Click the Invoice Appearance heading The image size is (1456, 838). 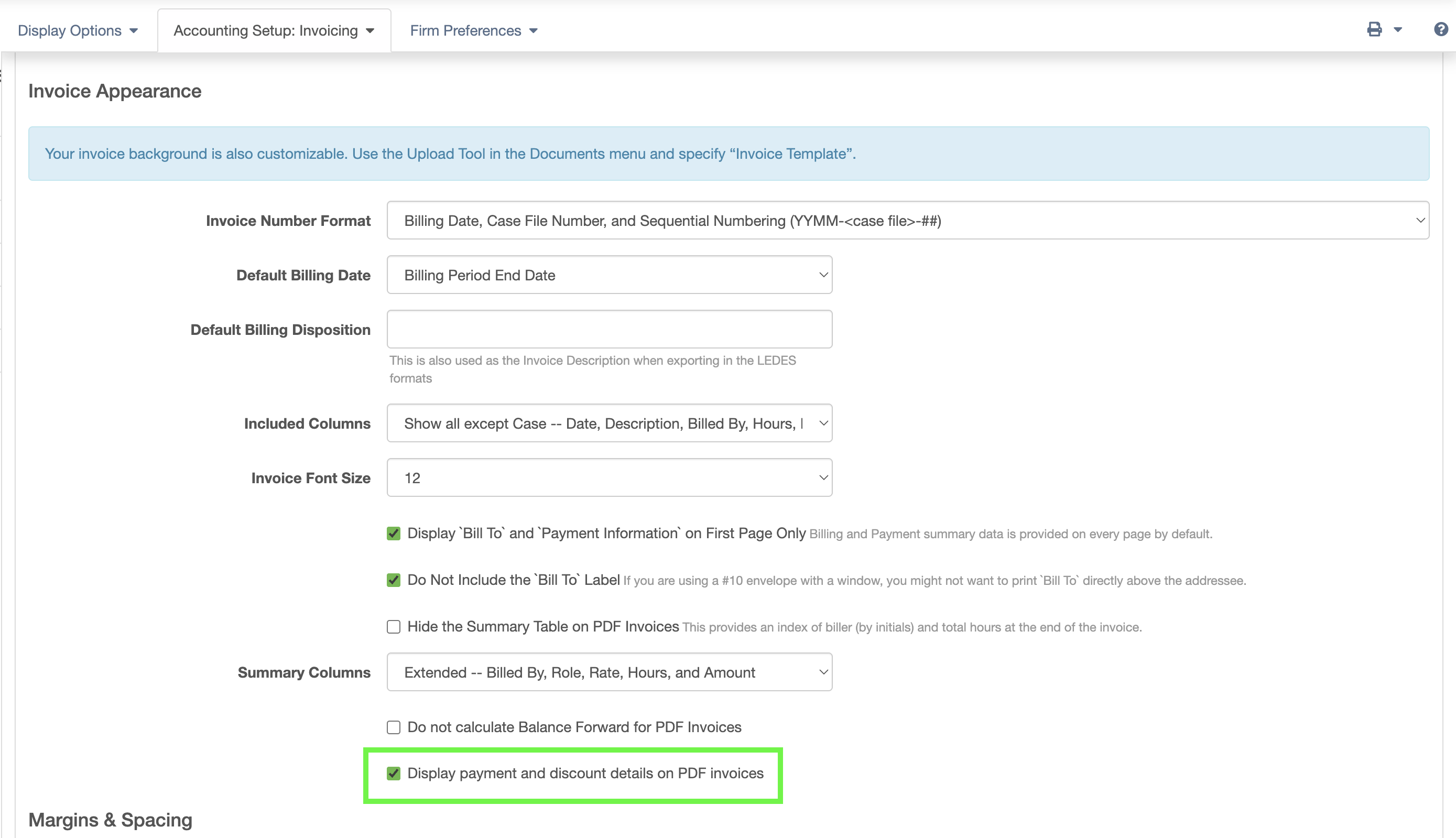pyautogui.click(x=115, y=91)
